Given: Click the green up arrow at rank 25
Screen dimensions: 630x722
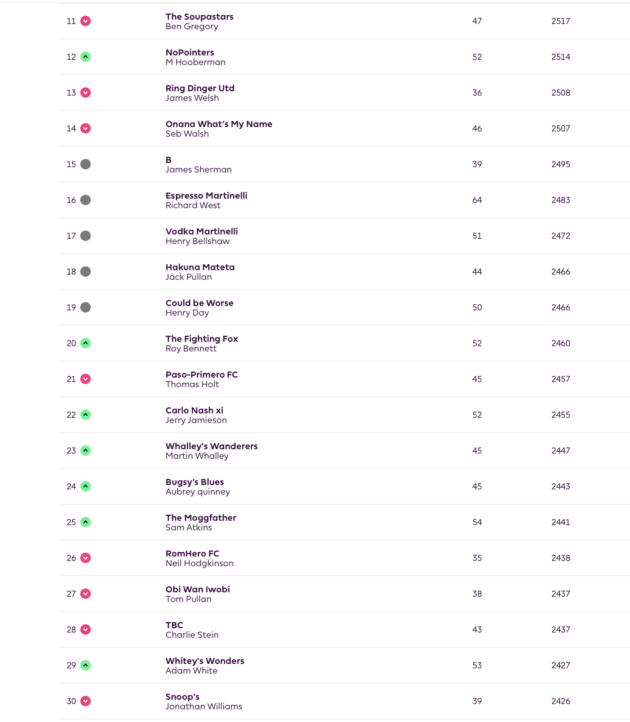Looking at the screenshot, I should coord(86,522).
